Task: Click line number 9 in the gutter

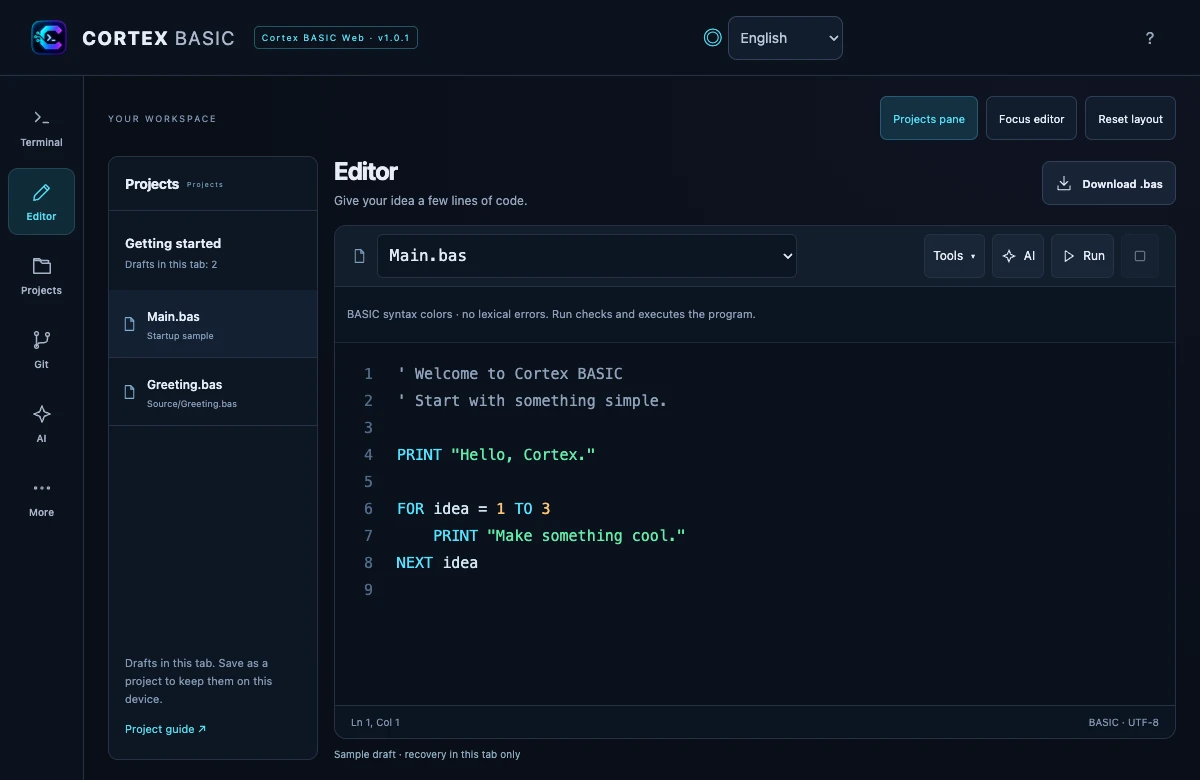Action: tap(368, 590)
